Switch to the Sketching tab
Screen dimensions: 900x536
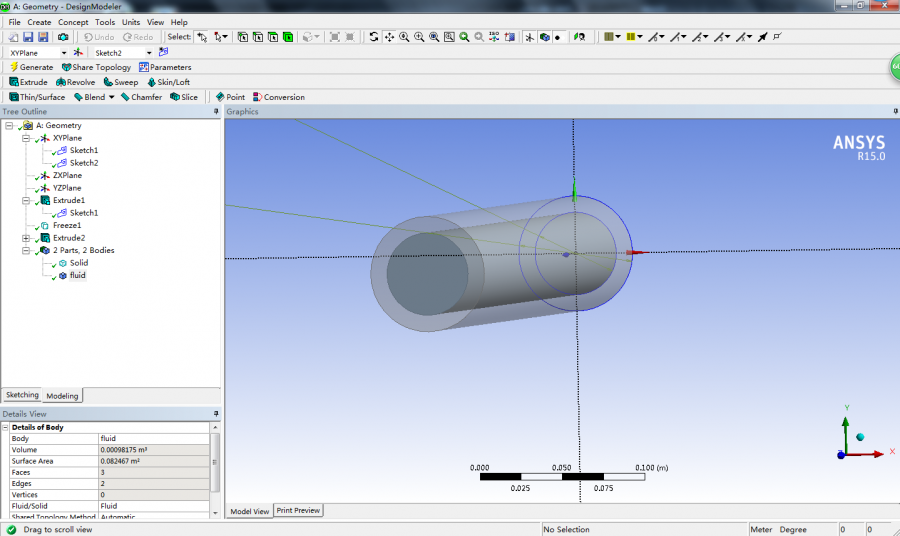tap(22, 395)
